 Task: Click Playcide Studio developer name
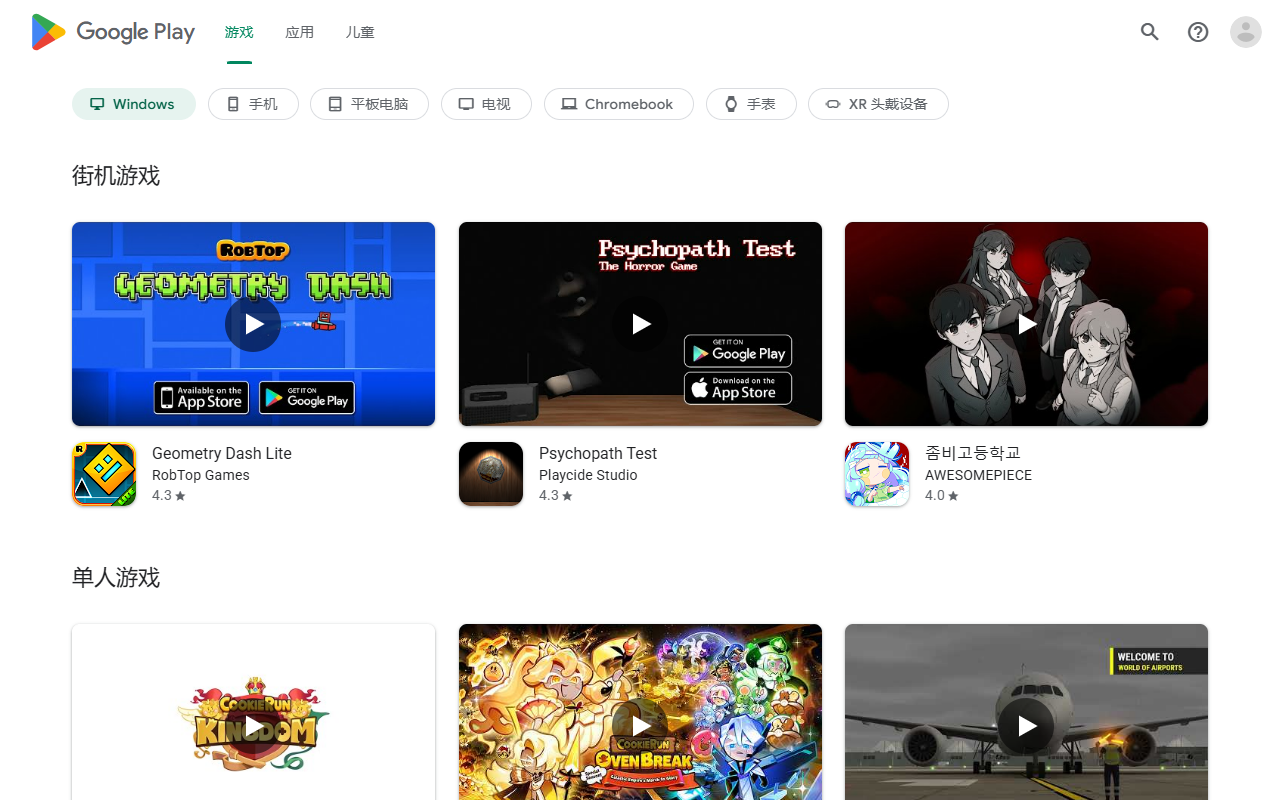coord(588,475)
